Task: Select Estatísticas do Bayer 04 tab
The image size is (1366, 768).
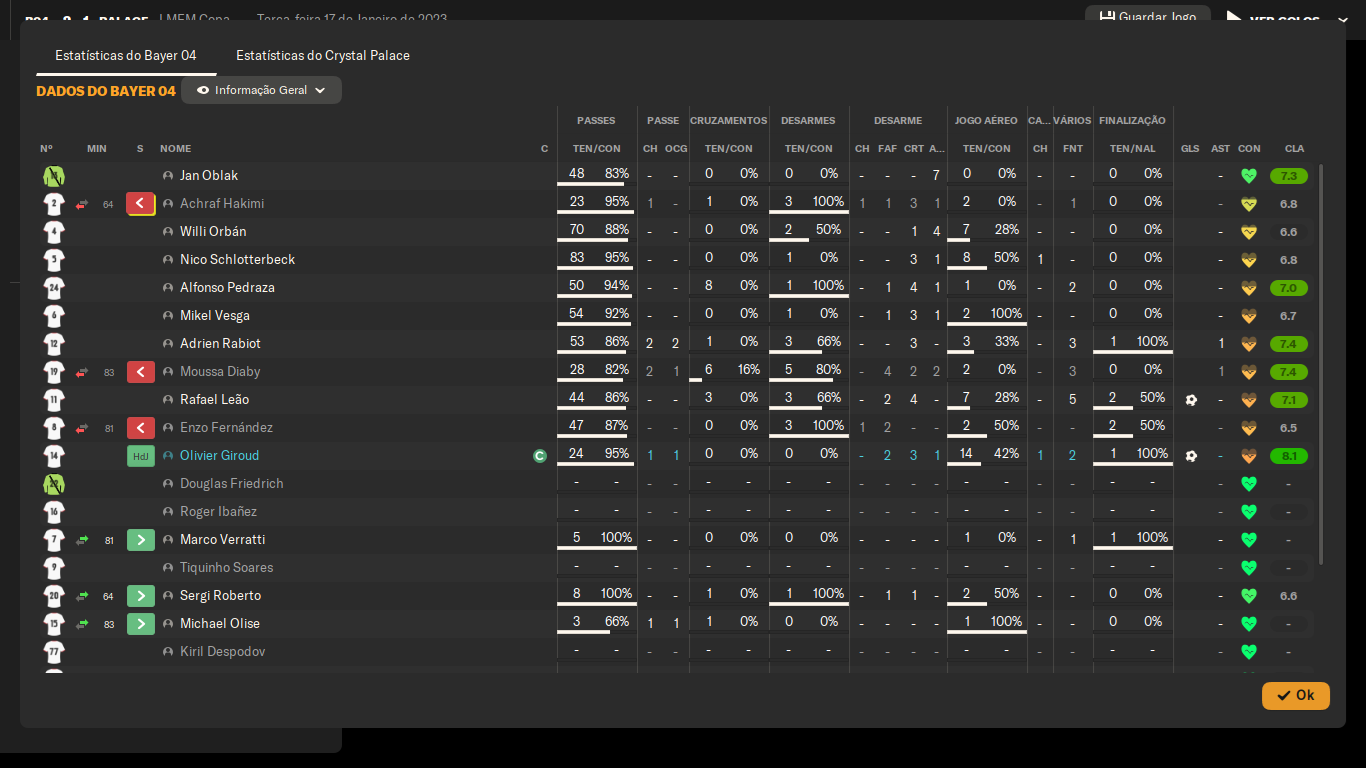Action: pos(126,55)
